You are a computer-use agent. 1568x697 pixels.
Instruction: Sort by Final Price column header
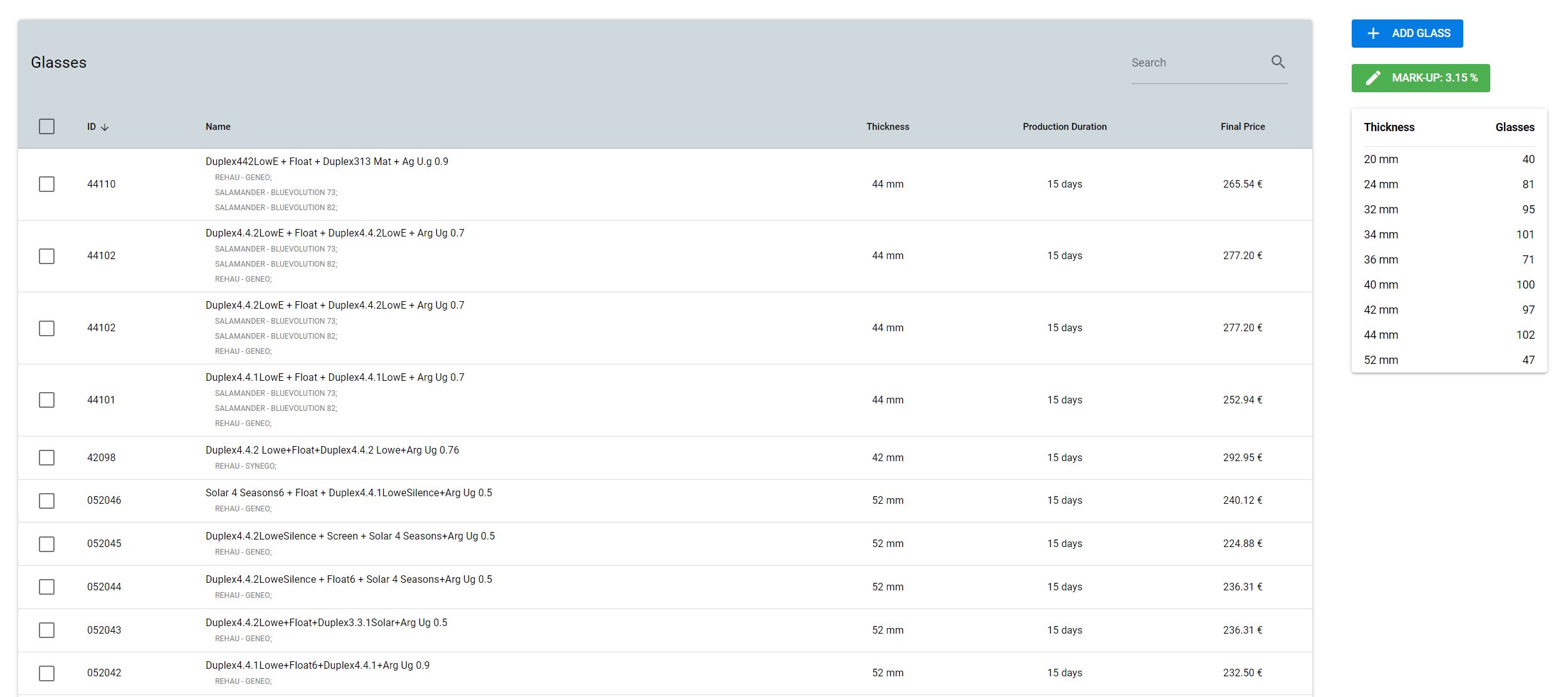pos(1242,127)
